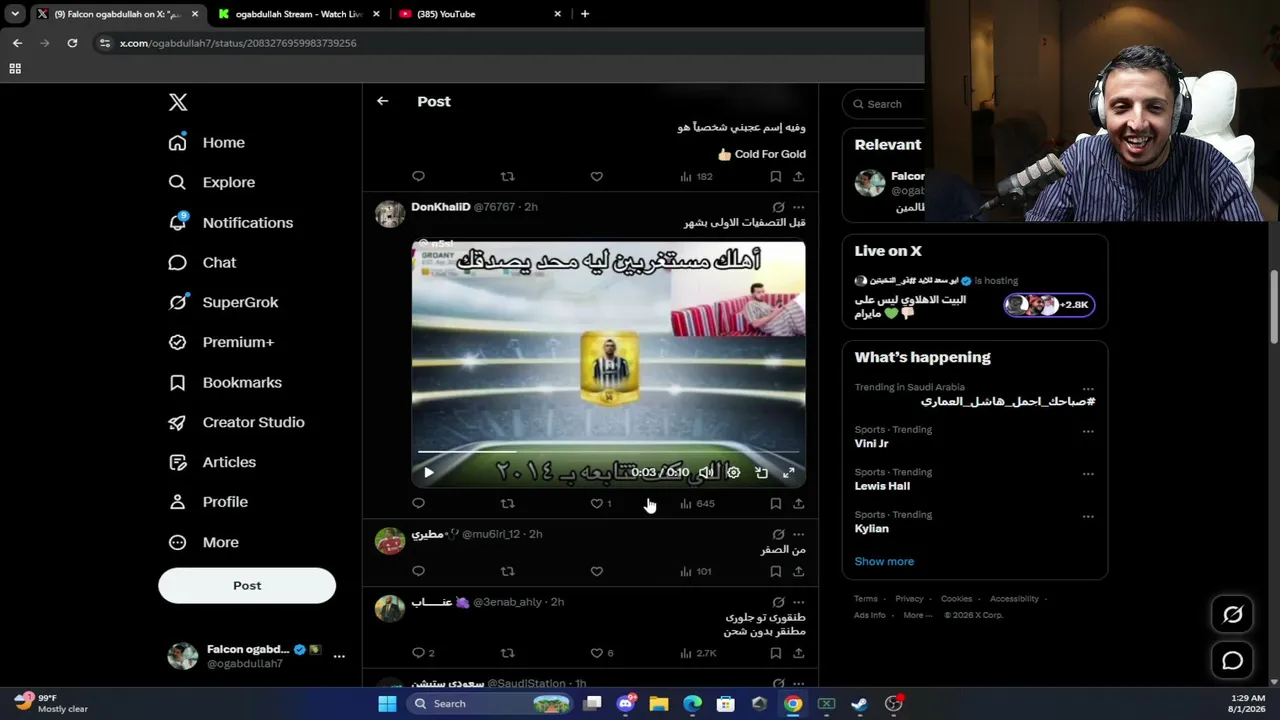Reload the page in Chrome
This screenshot has width=1280, height=720.
pyautogui.click(x=72, y=43)
